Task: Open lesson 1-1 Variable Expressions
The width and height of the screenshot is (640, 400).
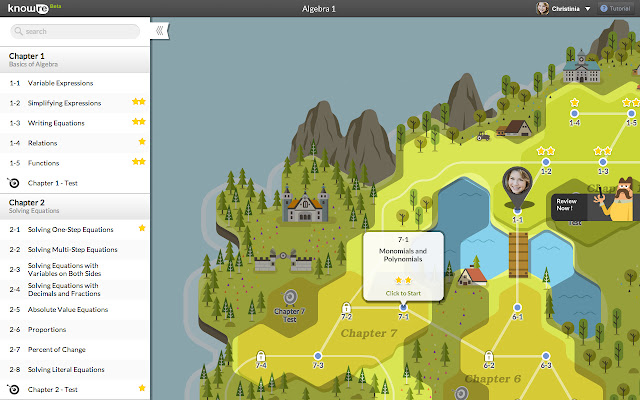Action: point(75,83)
